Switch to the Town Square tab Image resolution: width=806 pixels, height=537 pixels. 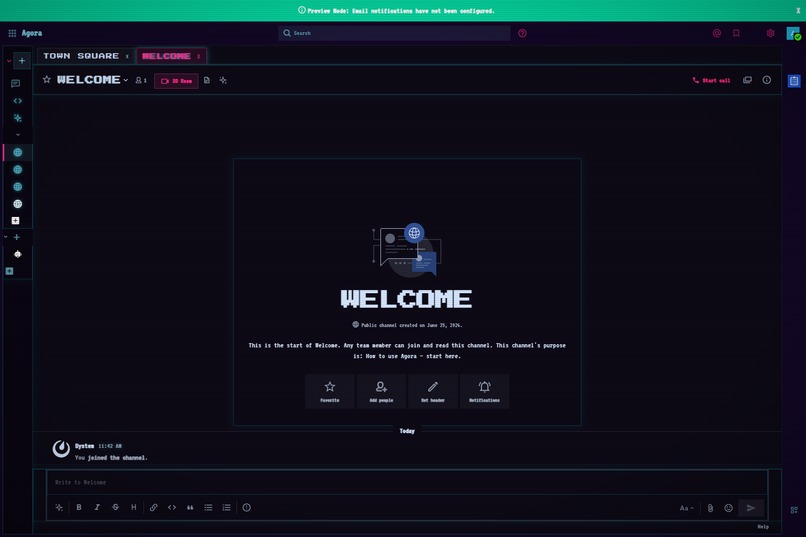tap(81, 56)
